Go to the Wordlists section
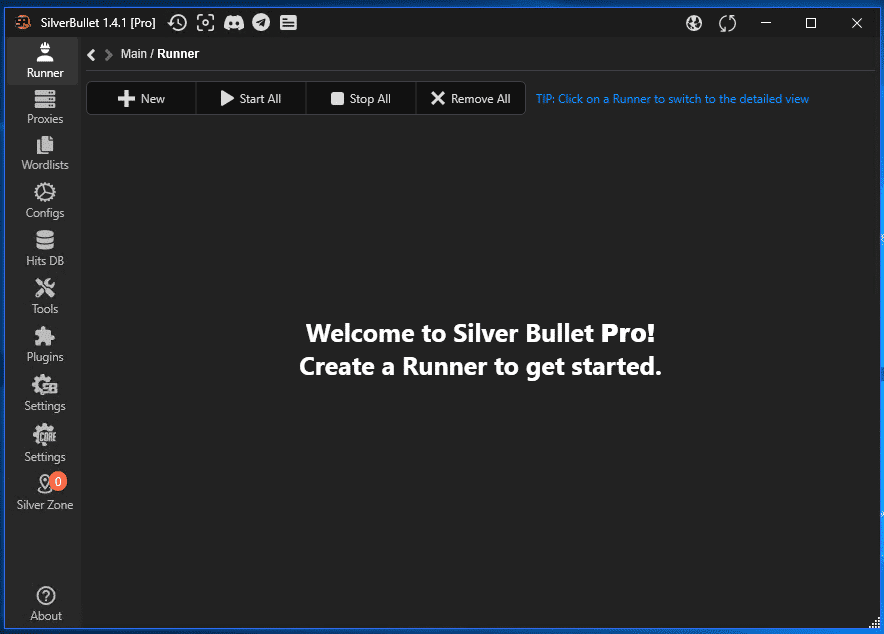 45,153
